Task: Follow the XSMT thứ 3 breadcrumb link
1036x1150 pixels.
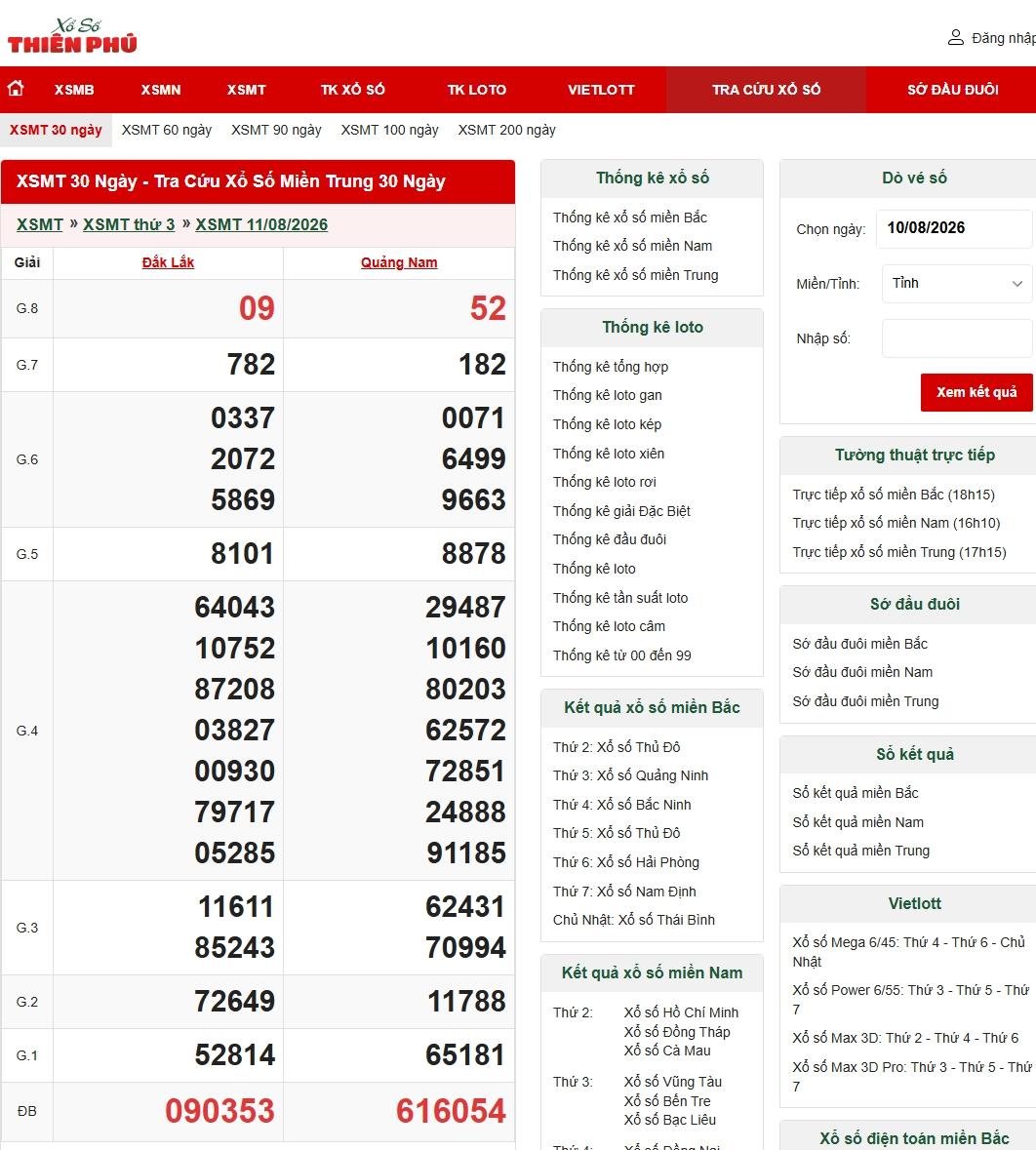Action: click(129, 224)
